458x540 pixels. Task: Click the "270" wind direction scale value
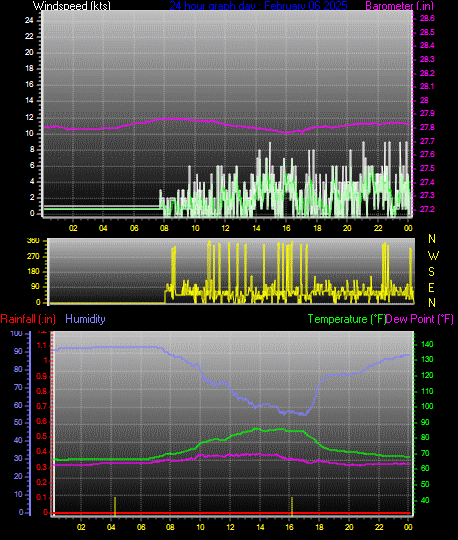click(33, 256)
